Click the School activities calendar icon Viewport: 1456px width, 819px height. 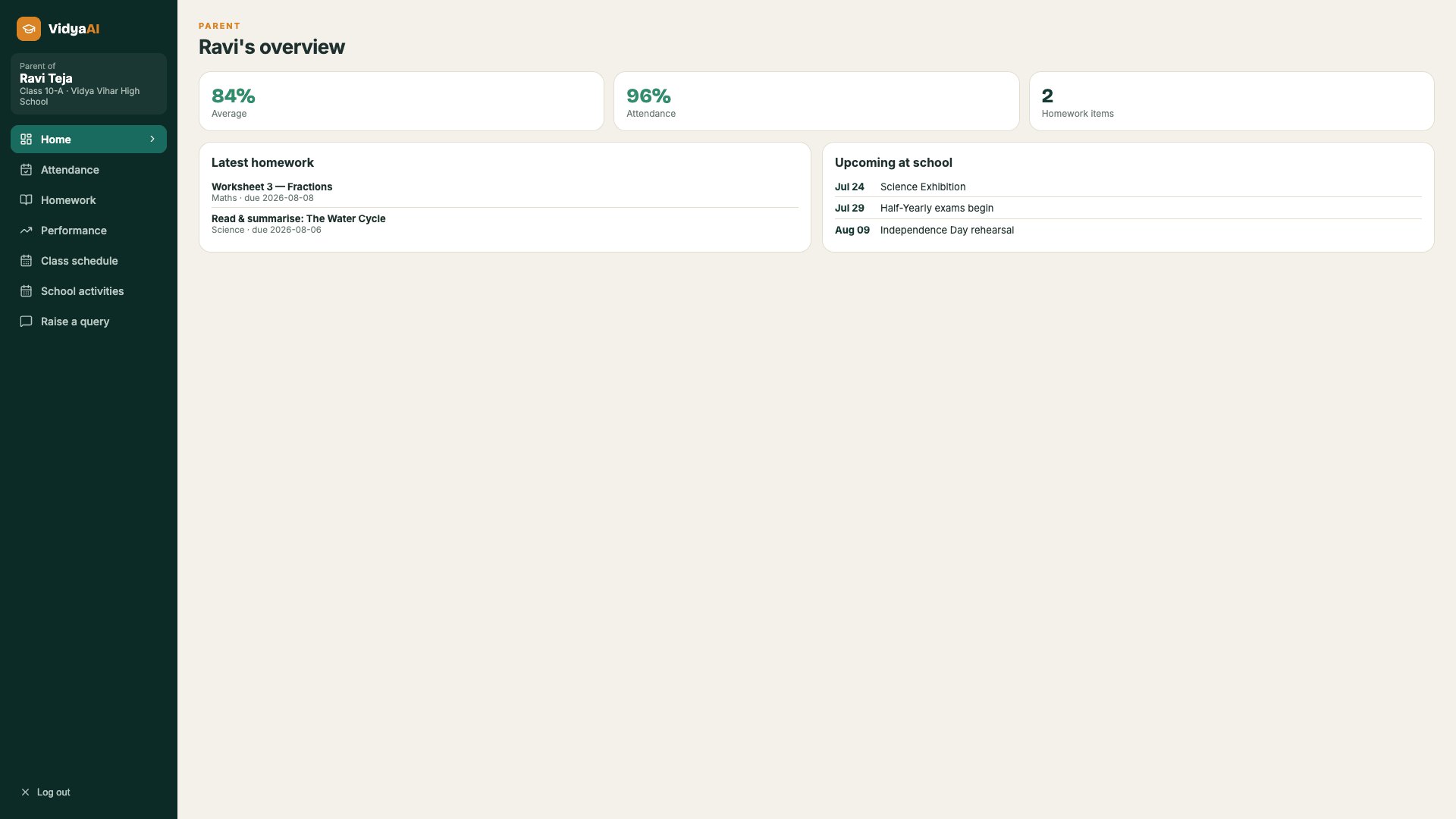click(26, 291)
